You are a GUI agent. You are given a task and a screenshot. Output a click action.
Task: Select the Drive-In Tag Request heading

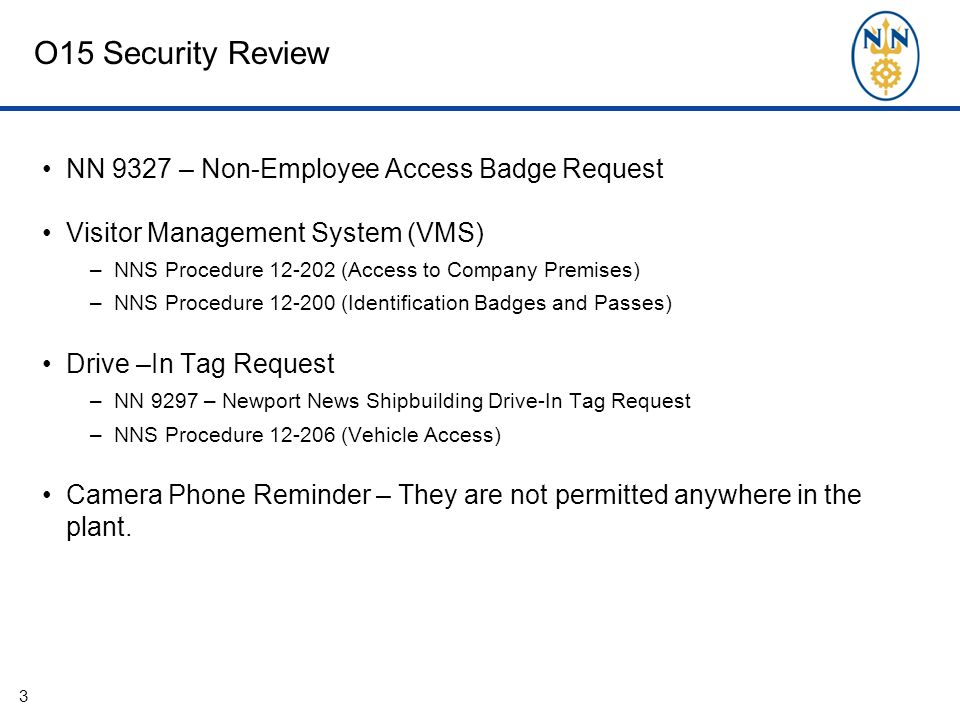[x=200, y=364]
